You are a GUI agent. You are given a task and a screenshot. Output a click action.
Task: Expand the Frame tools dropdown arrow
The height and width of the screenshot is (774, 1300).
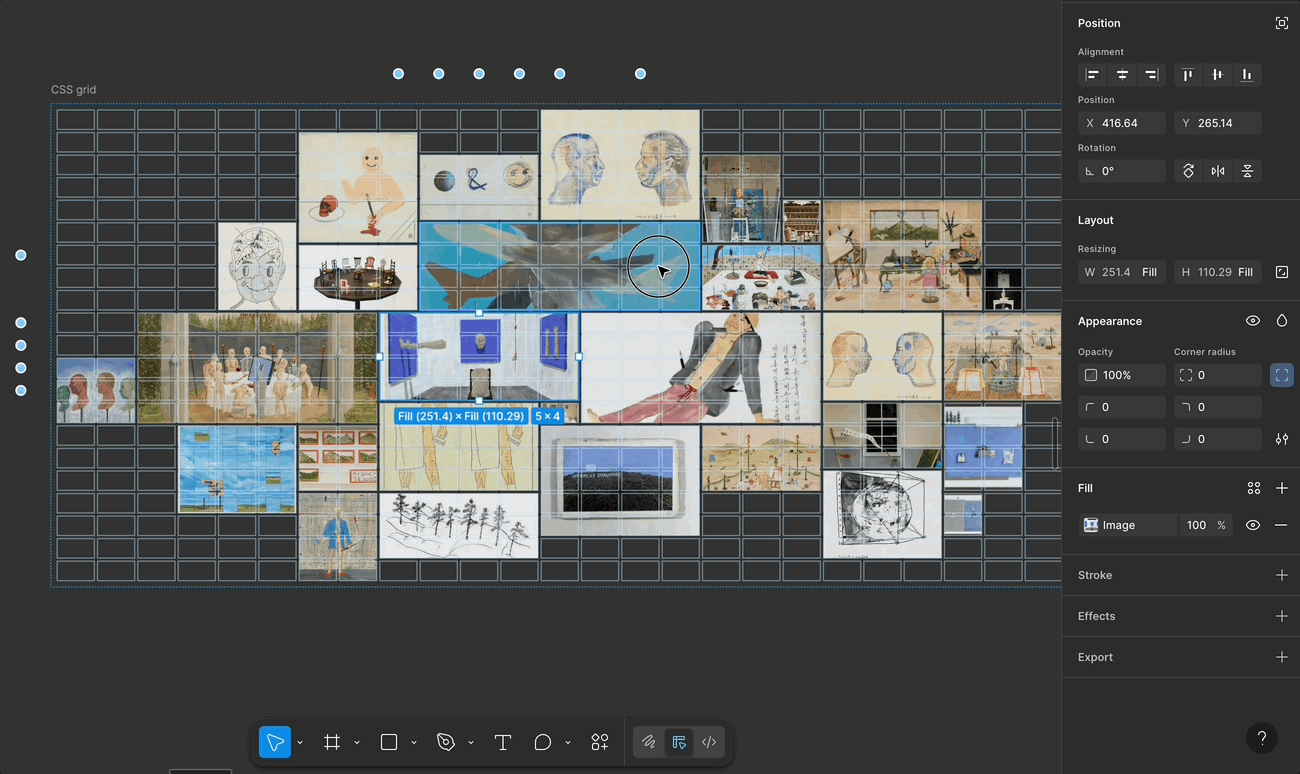(x=357, y=743)
